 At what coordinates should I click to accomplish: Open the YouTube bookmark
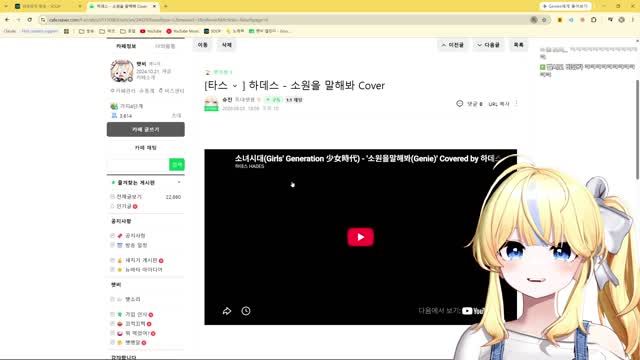click(151, 31)
